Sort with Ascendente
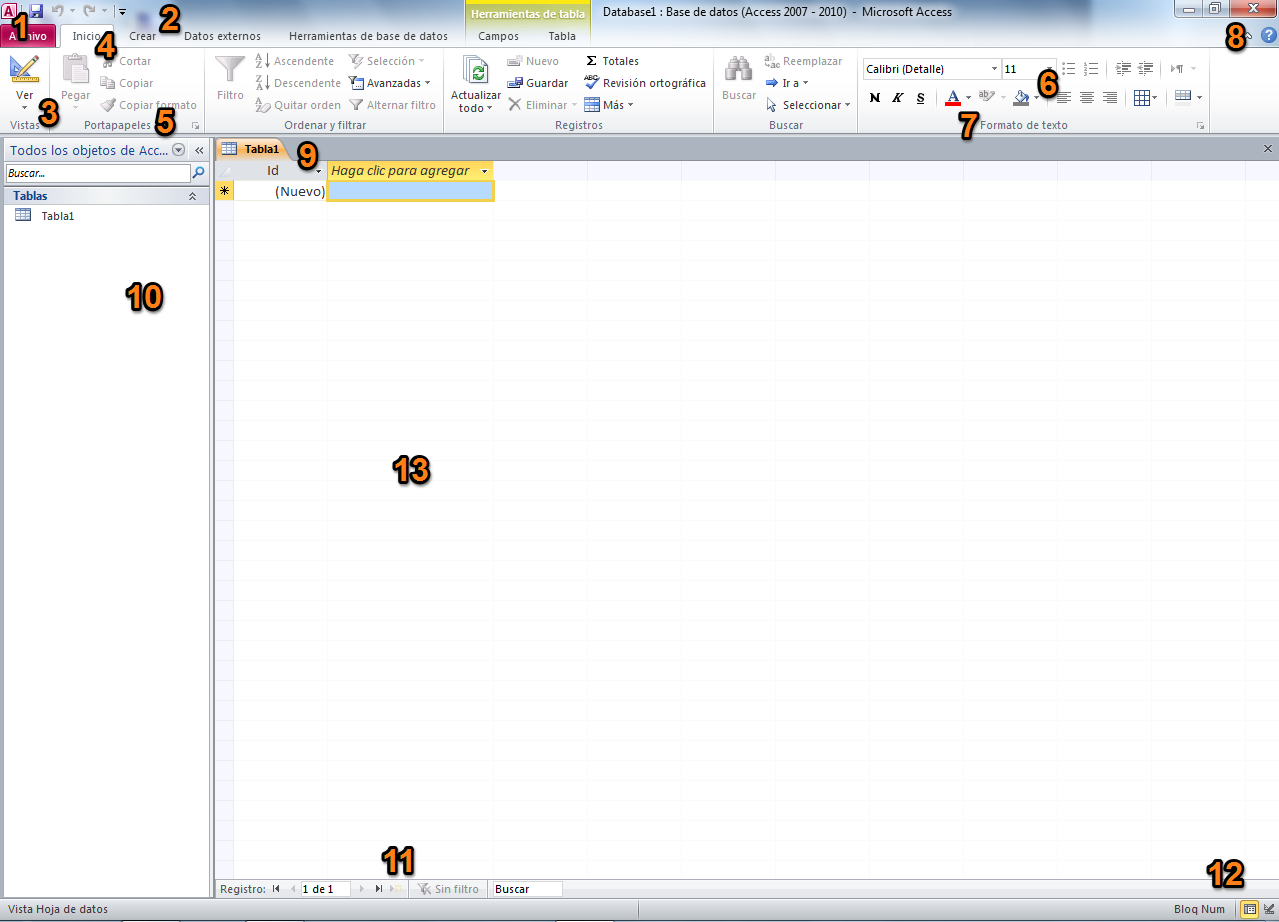Viewport: 1279px width, 922px height. (x=294, y=61)
